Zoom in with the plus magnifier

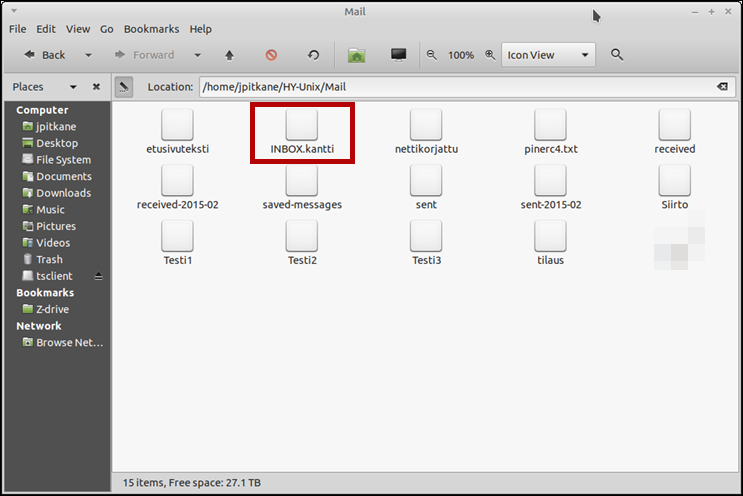(x=490, y=55)
